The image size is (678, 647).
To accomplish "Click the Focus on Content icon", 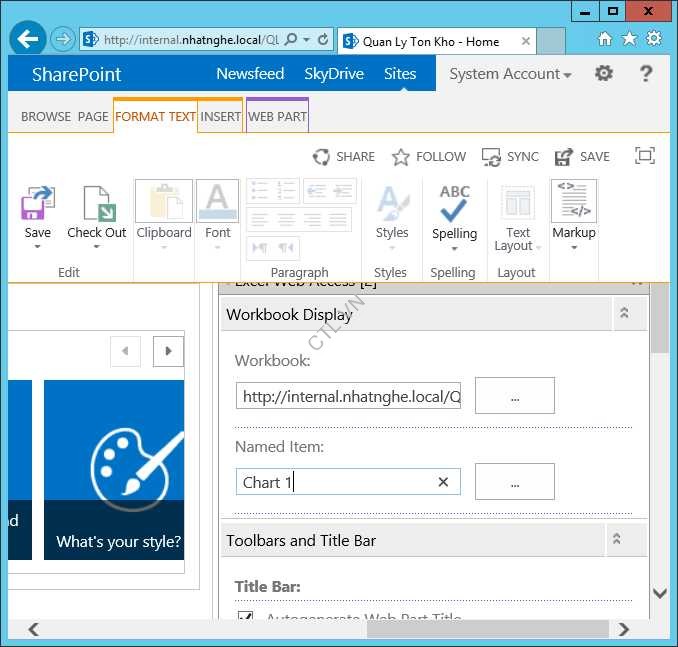I will [645, 156].
